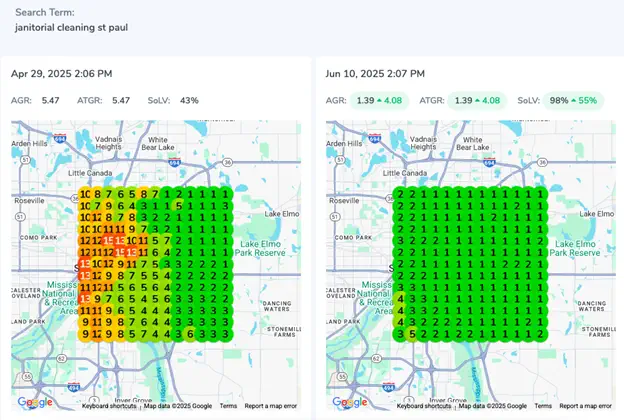
Task: Click 'Roseville' label on June 10 map
Action: [x=344, y=201]
